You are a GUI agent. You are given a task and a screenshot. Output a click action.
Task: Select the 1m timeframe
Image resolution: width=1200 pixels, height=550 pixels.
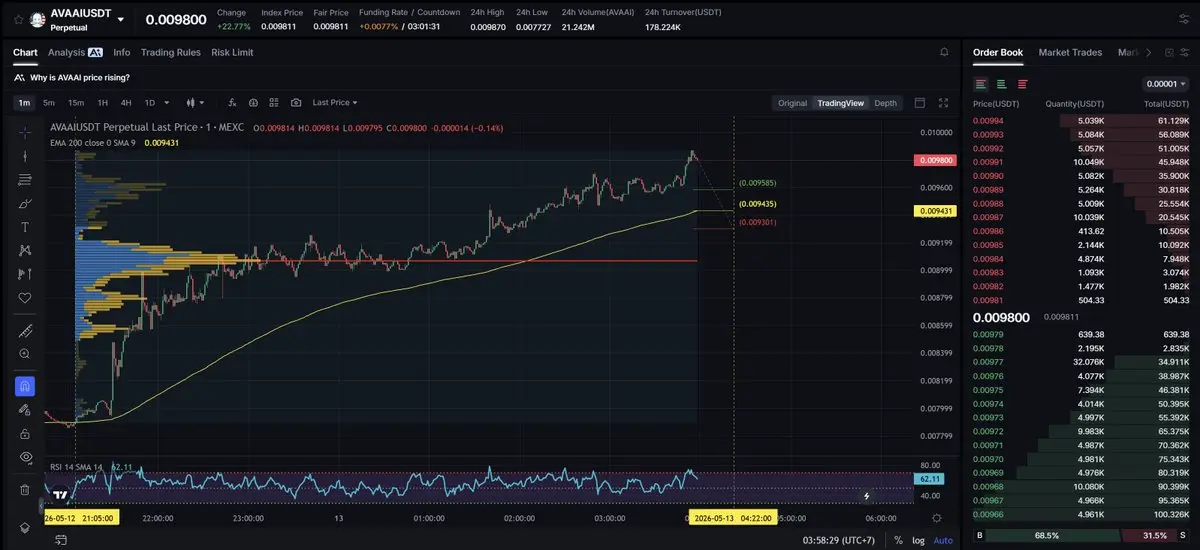[x=24, y=102]
